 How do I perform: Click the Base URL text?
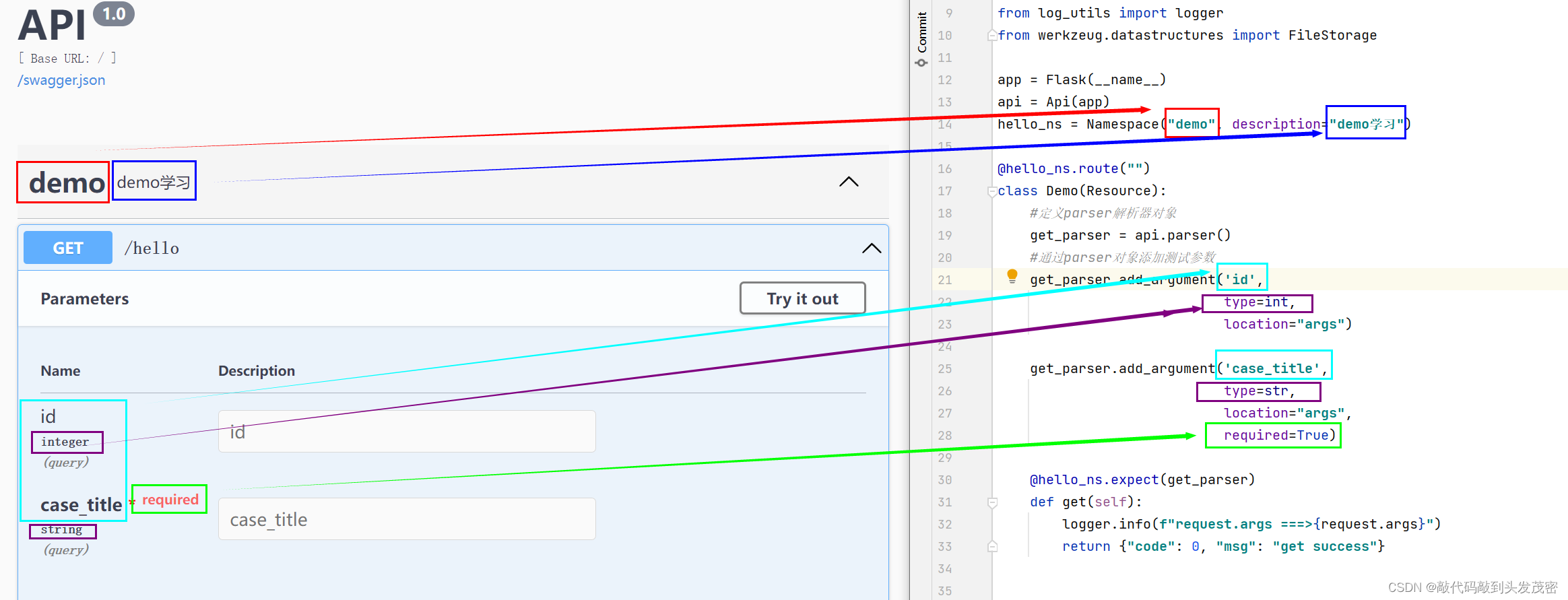67,58
